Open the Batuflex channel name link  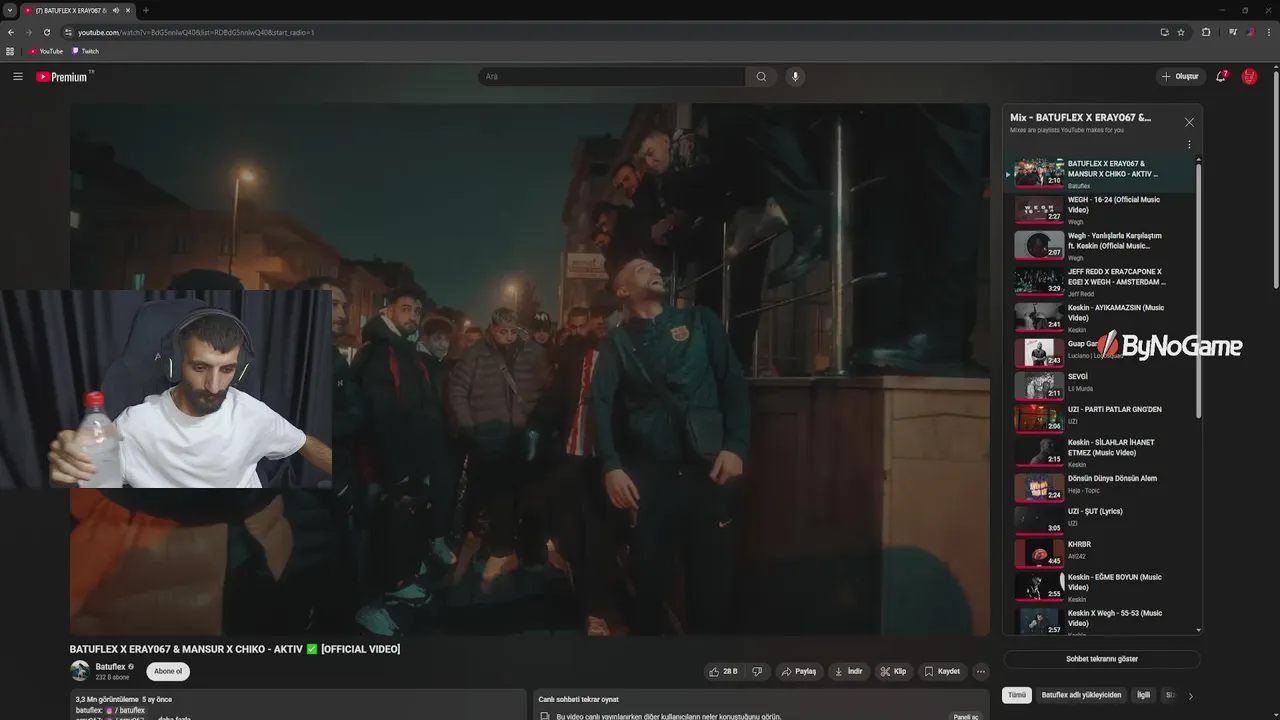(110, 666)
